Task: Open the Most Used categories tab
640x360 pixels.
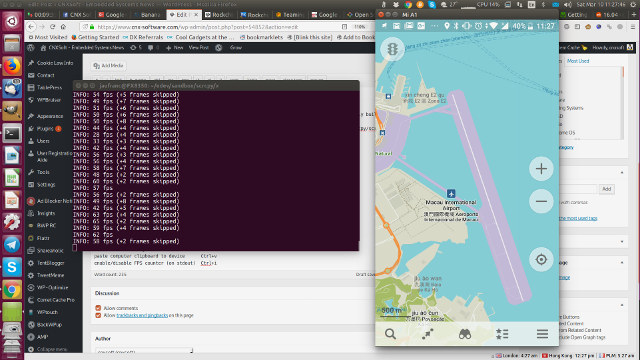Action: click(x=578, y=61)
